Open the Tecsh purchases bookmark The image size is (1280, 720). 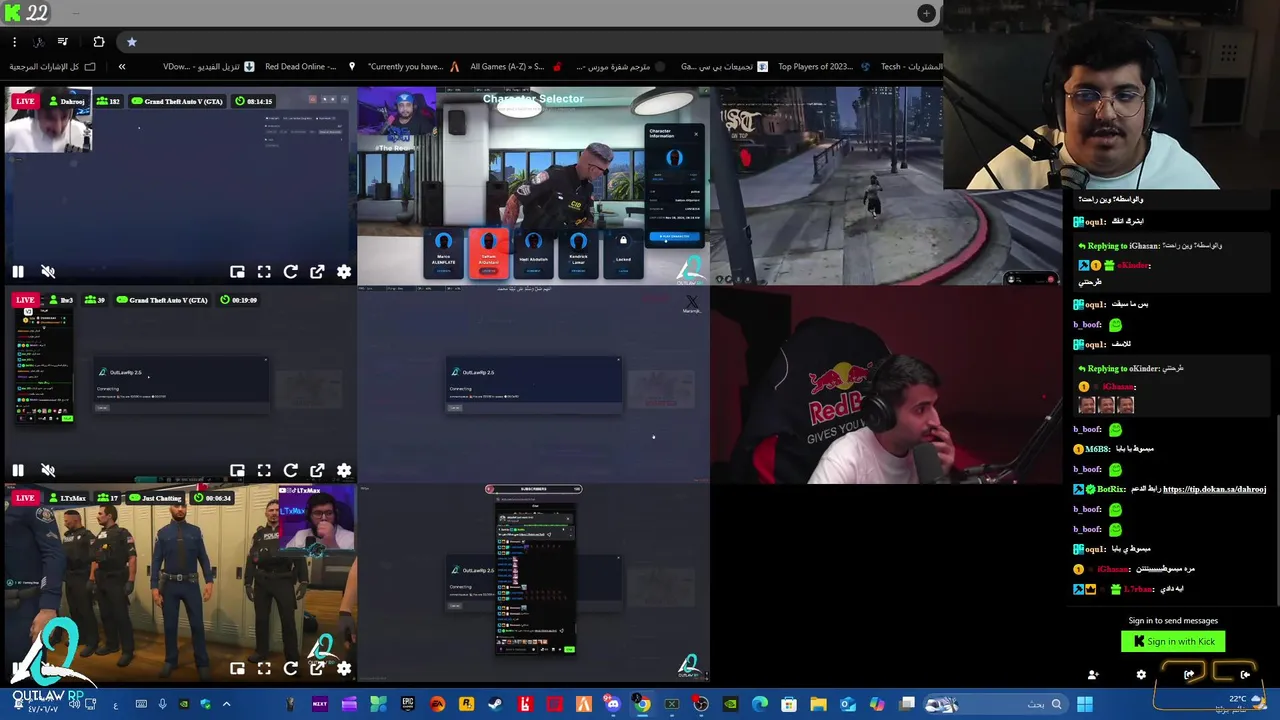click(x=911, y=67)
